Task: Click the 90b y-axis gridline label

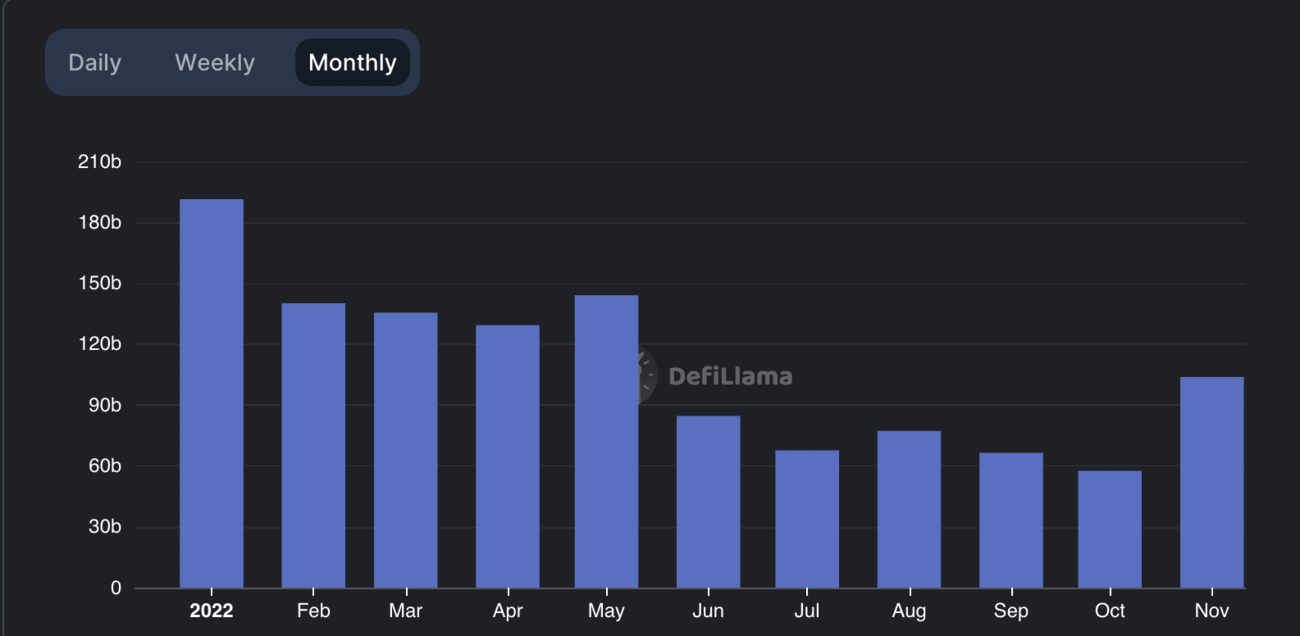Action: point(103,405)
